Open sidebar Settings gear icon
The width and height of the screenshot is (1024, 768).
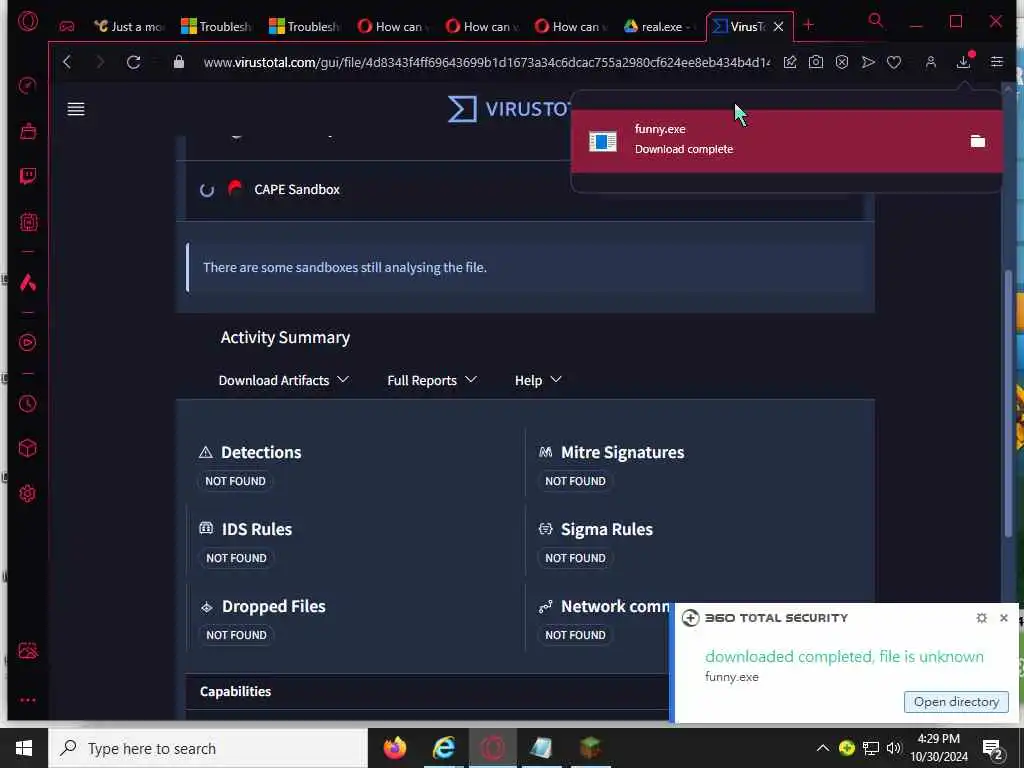(x=27, y=494)
